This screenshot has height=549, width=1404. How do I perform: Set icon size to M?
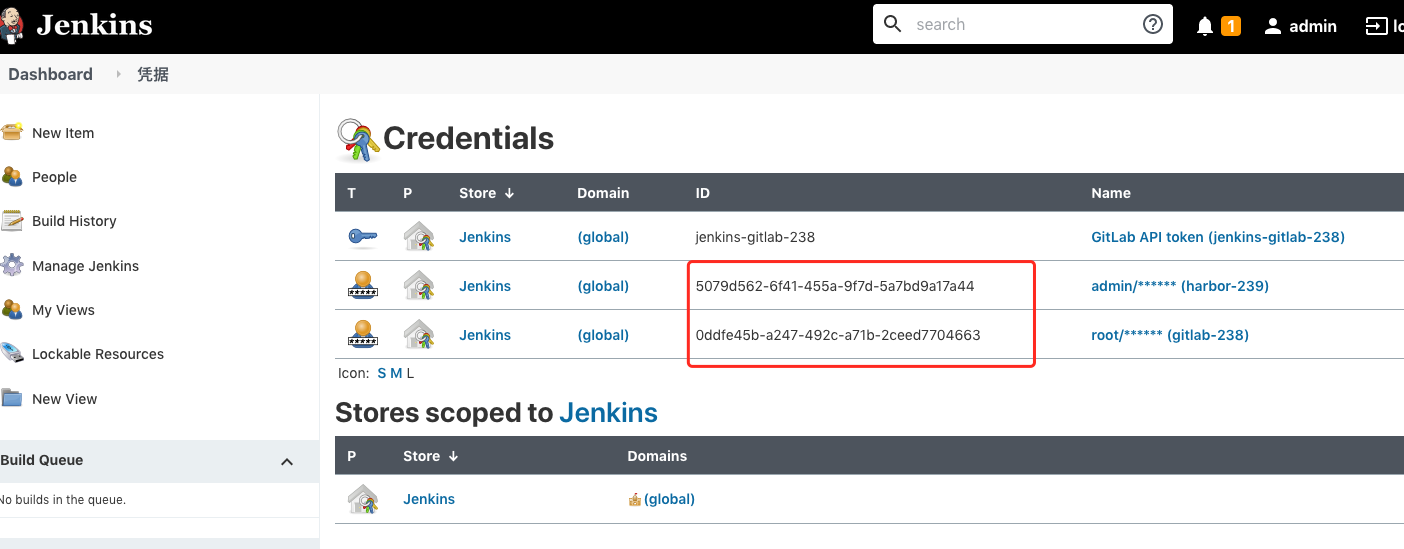click(396, 373)
